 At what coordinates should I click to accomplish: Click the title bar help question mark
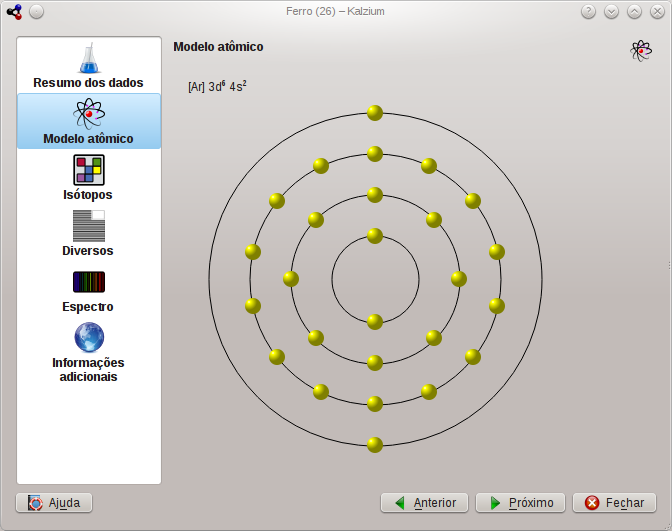click(589, 12)
